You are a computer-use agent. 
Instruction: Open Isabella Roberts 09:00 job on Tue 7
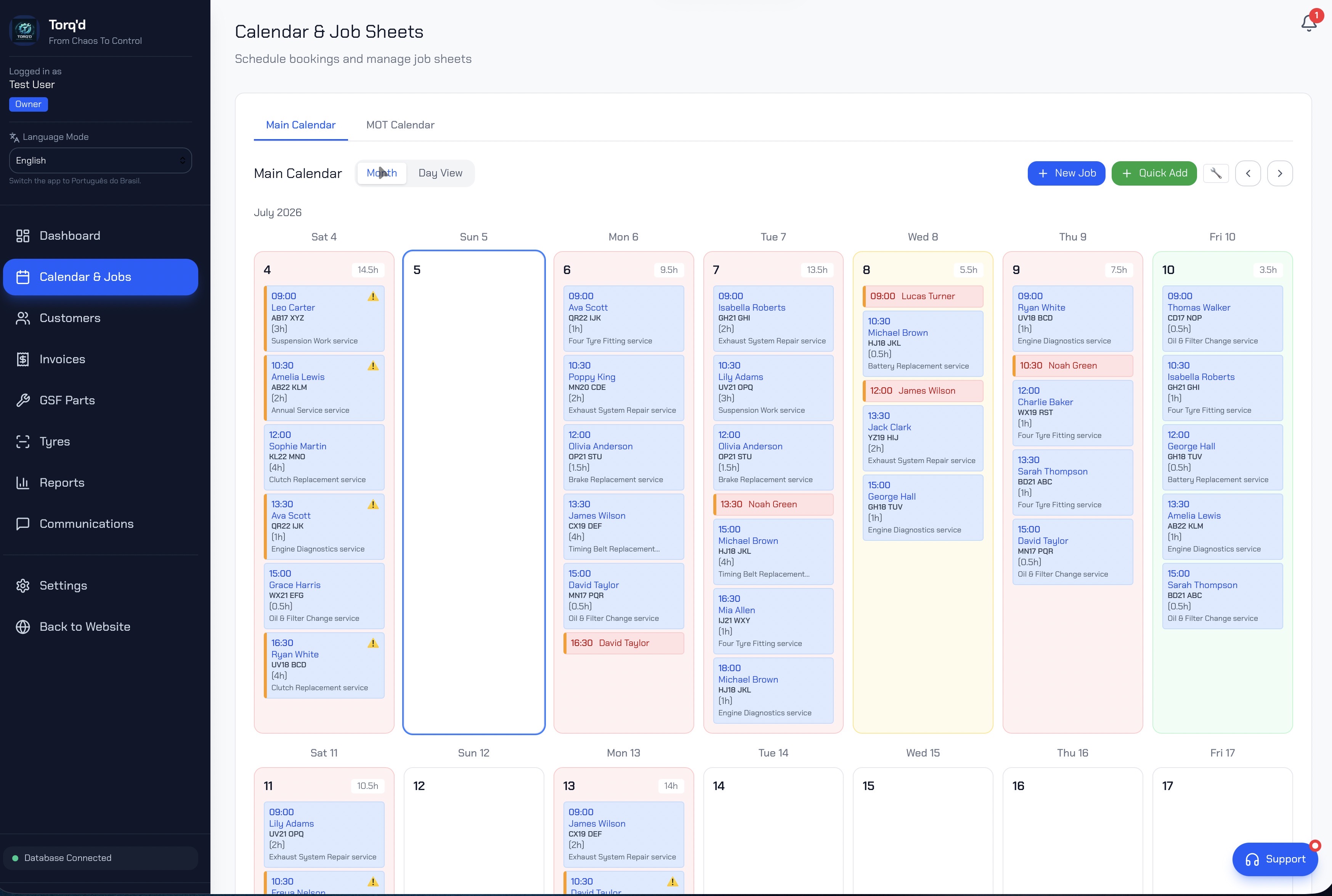click(773, 318)
